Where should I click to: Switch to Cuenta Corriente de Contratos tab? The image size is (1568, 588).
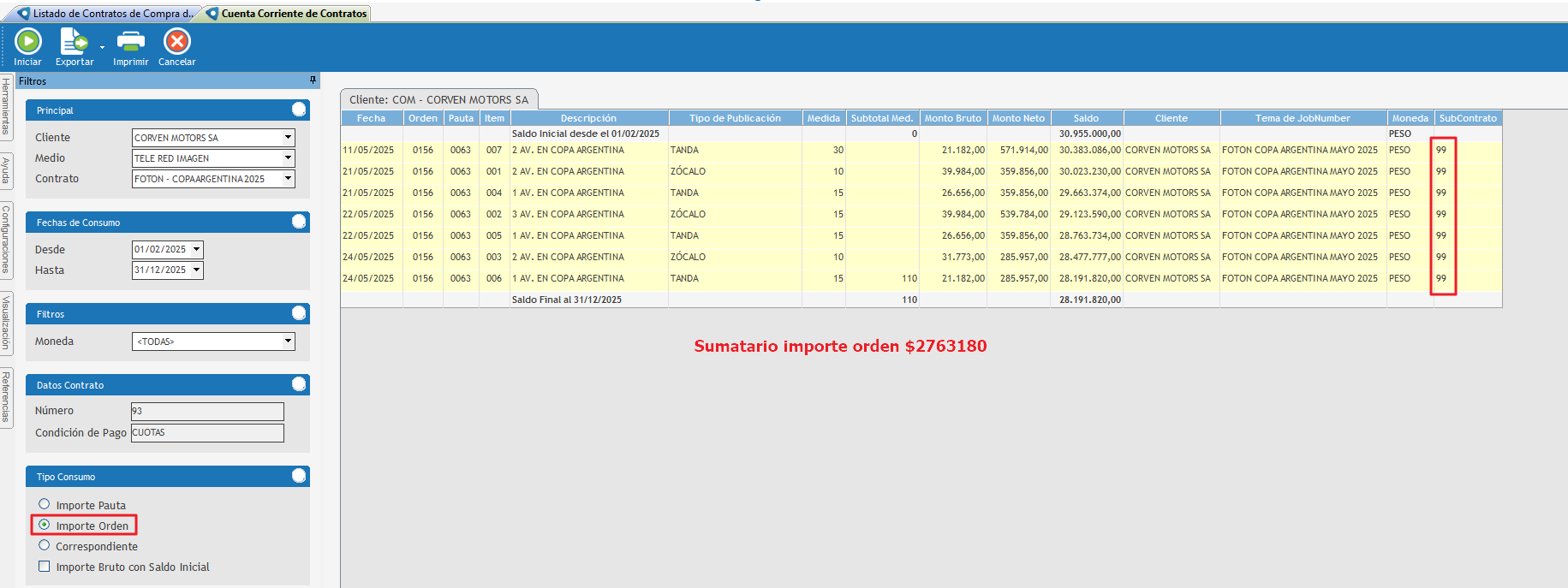(287, 14)
